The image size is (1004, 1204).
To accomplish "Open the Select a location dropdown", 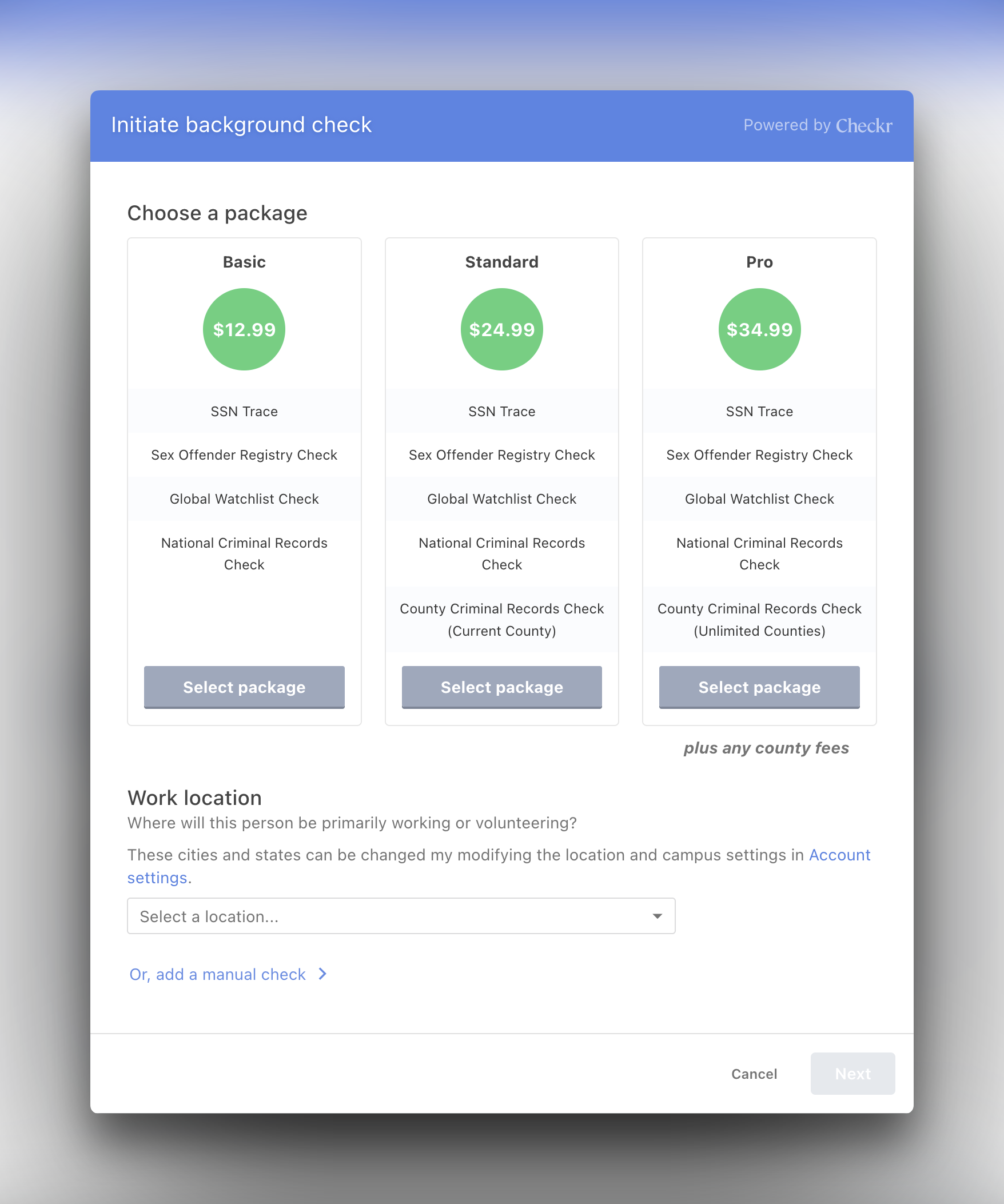I will click(x=401, y=916).
